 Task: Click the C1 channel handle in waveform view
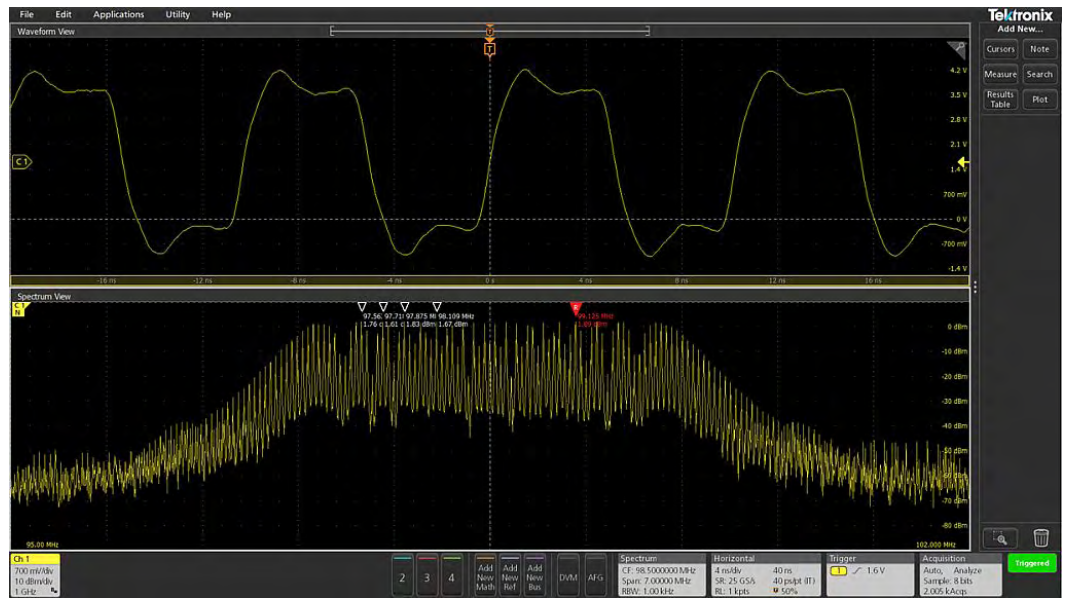coord(22,162)
